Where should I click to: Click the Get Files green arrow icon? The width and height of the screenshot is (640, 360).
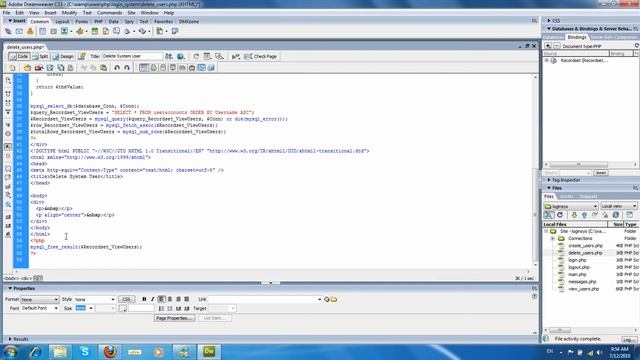pyautogui.click(x=574, y=215)
